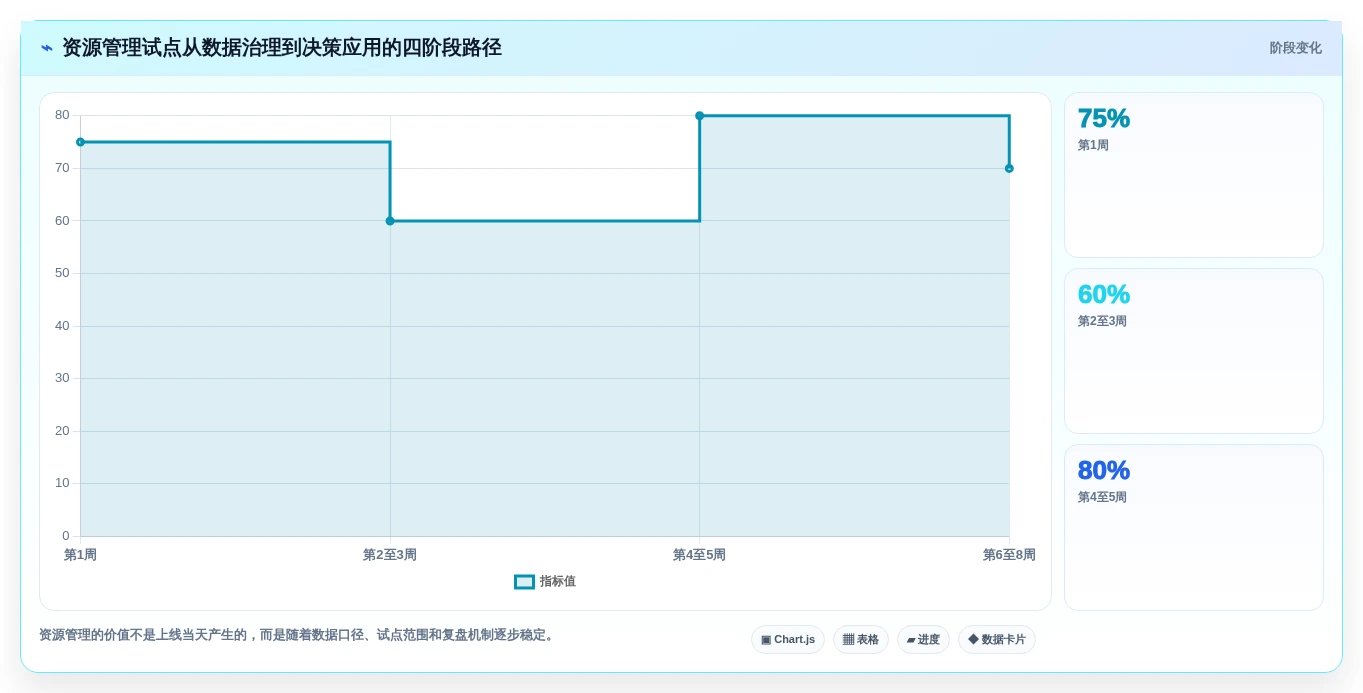
Task: Click the 80% value card
Action: pos(1194,527)
